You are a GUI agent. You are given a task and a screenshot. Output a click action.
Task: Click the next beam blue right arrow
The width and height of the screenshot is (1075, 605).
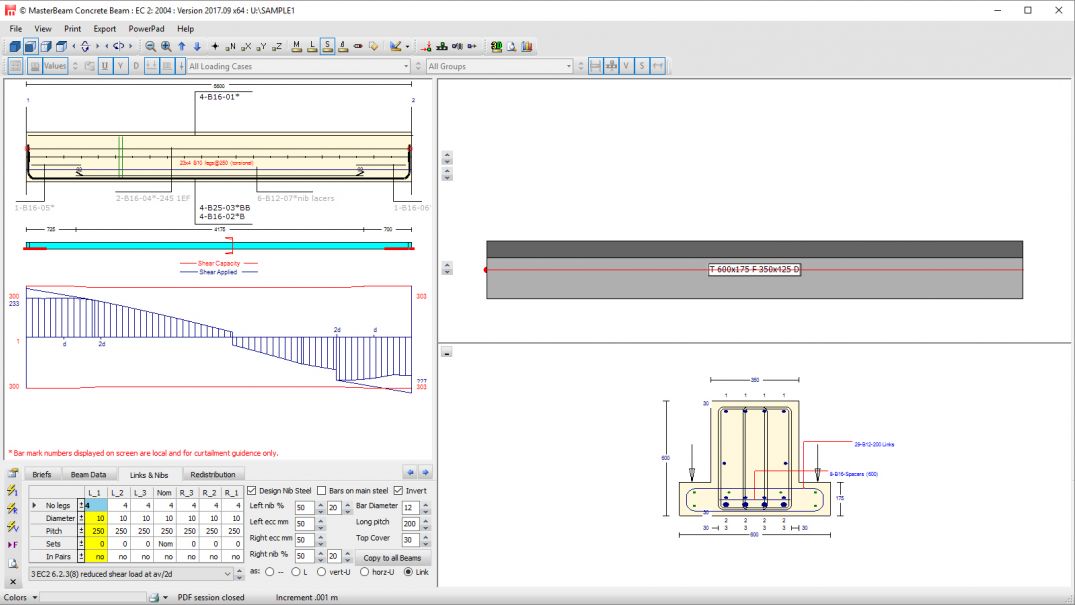425,473
